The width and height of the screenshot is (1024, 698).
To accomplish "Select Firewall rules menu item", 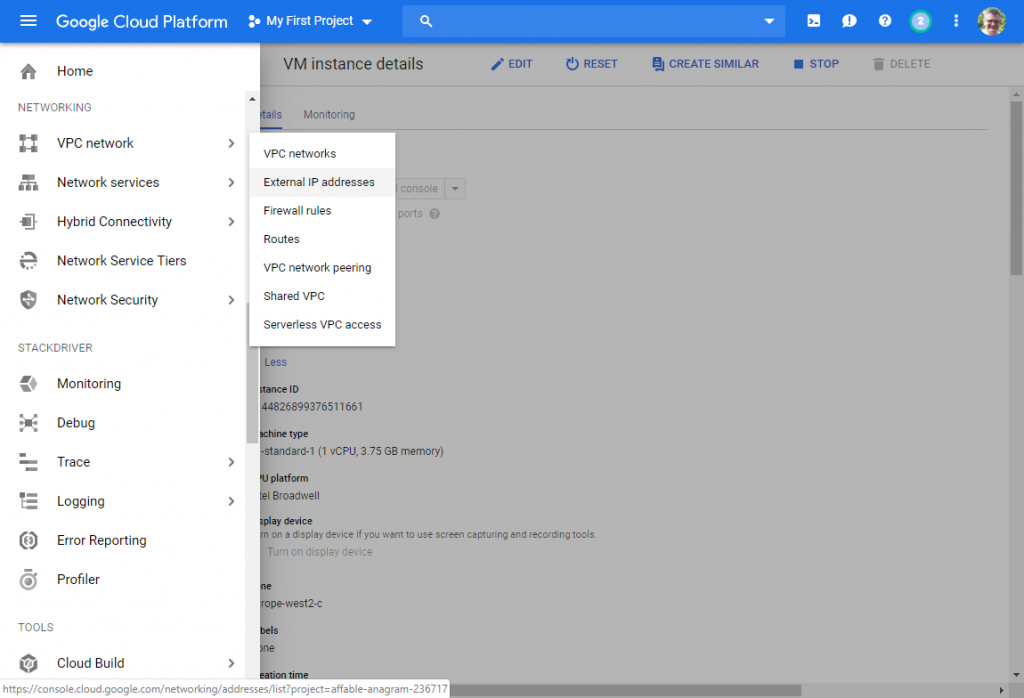I will 322,210.
